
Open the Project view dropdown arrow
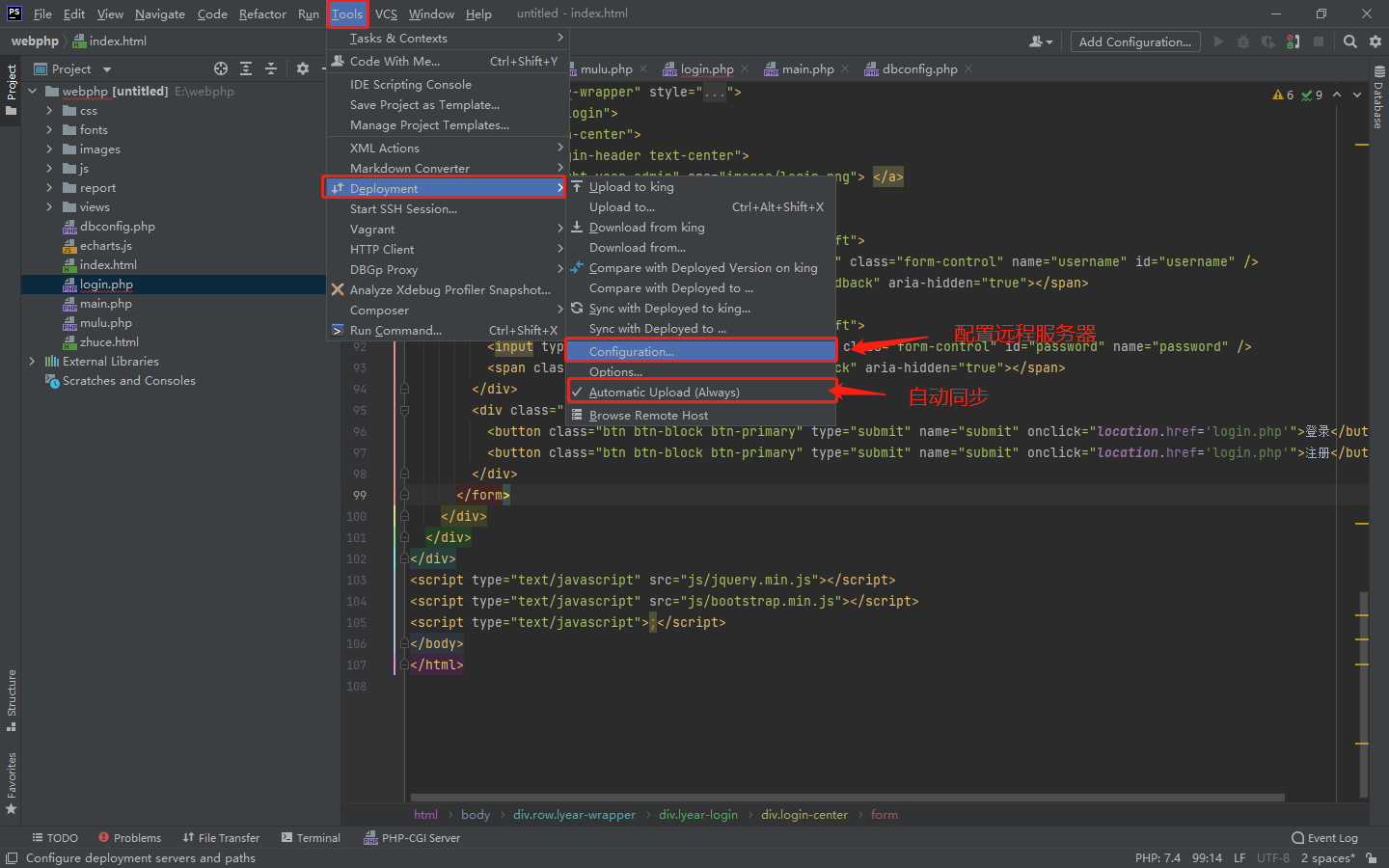[x=107, y=69]
